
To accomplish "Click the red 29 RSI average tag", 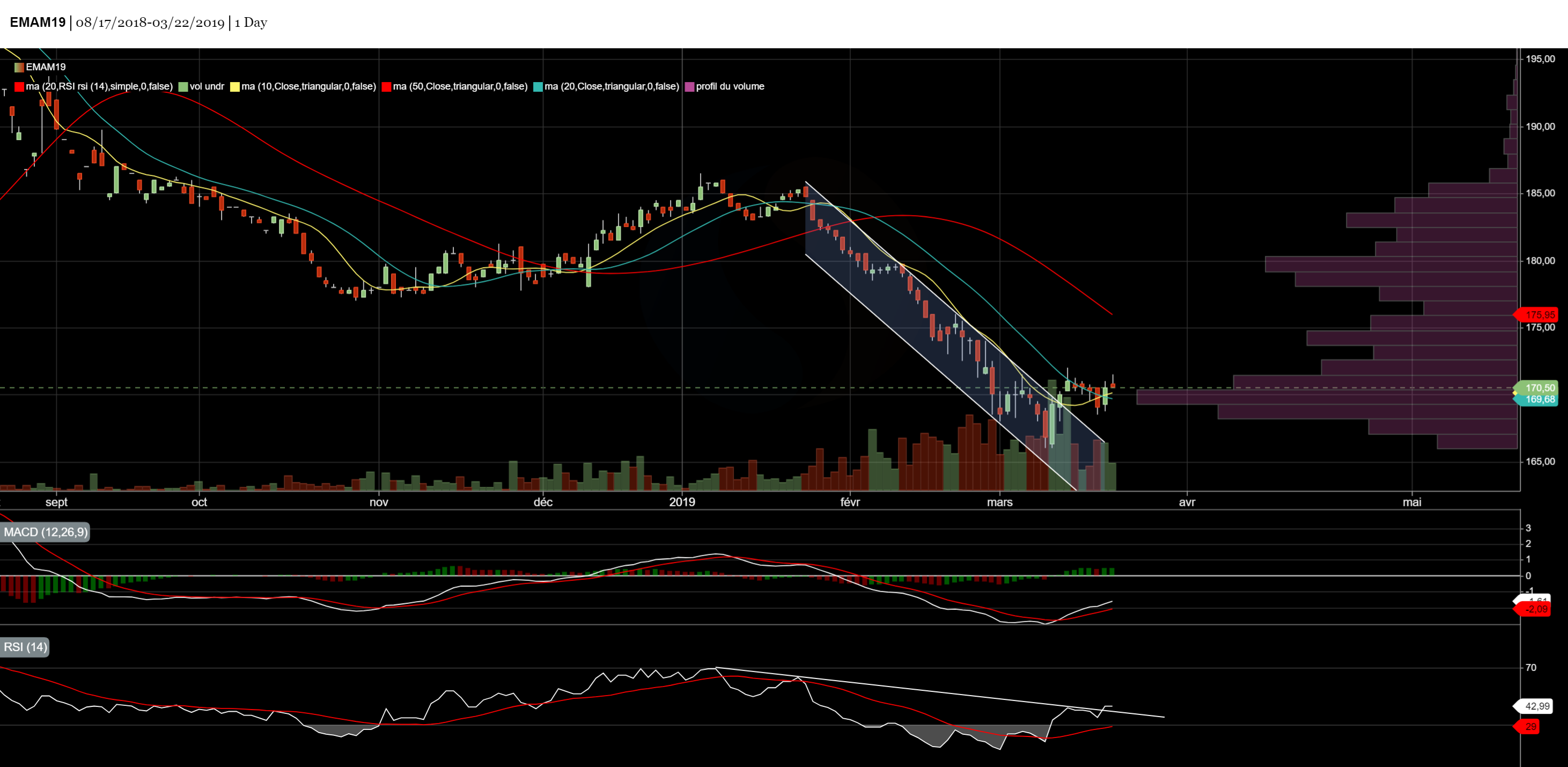I will 1527,726.
